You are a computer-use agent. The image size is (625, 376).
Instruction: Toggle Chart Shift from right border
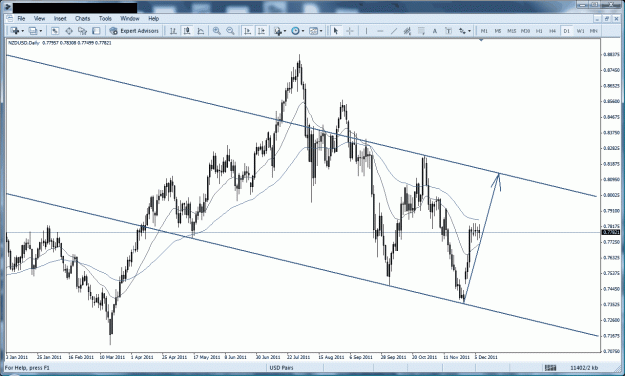(261, 31)
